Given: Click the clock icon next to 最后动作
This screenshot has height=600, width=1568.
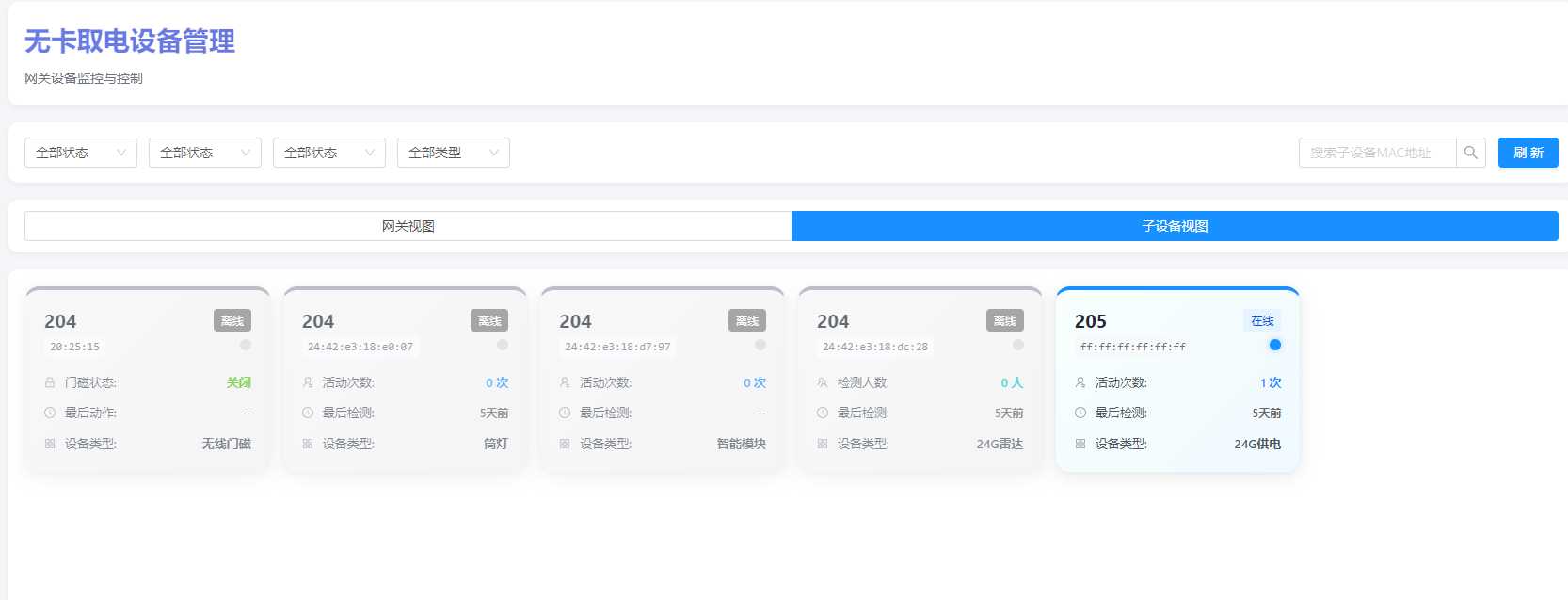Looking at the screenshot, I should pos(50,413).
